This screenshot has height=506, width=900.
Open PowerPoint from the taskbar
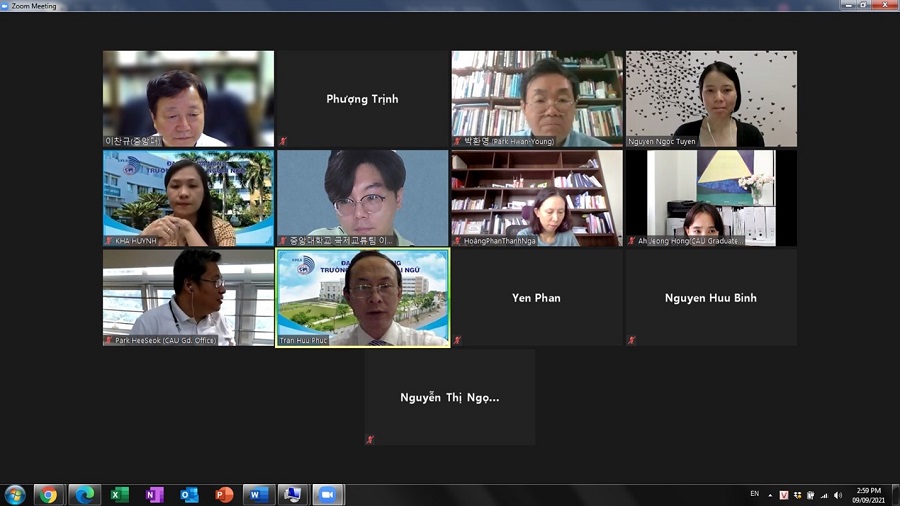(x=224, y=495)
